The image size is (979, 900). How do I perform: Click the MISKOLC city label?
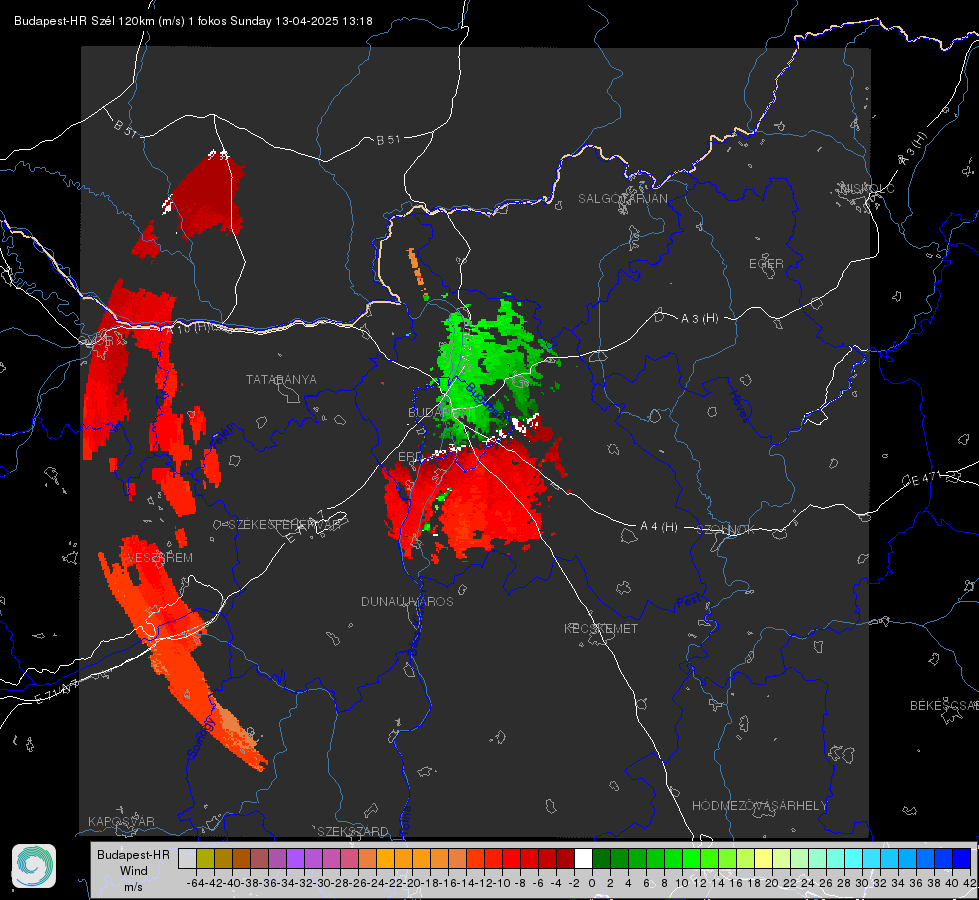tap(867, 188)
